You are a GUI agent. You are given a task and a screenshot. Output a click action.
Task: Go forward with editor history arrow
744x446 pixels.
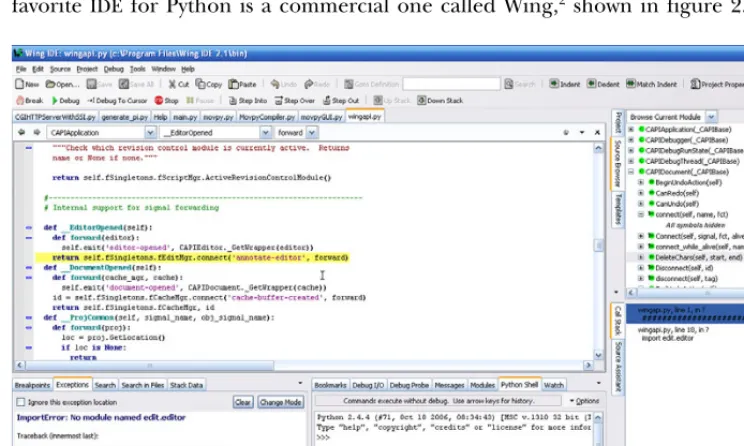(37, 132)
